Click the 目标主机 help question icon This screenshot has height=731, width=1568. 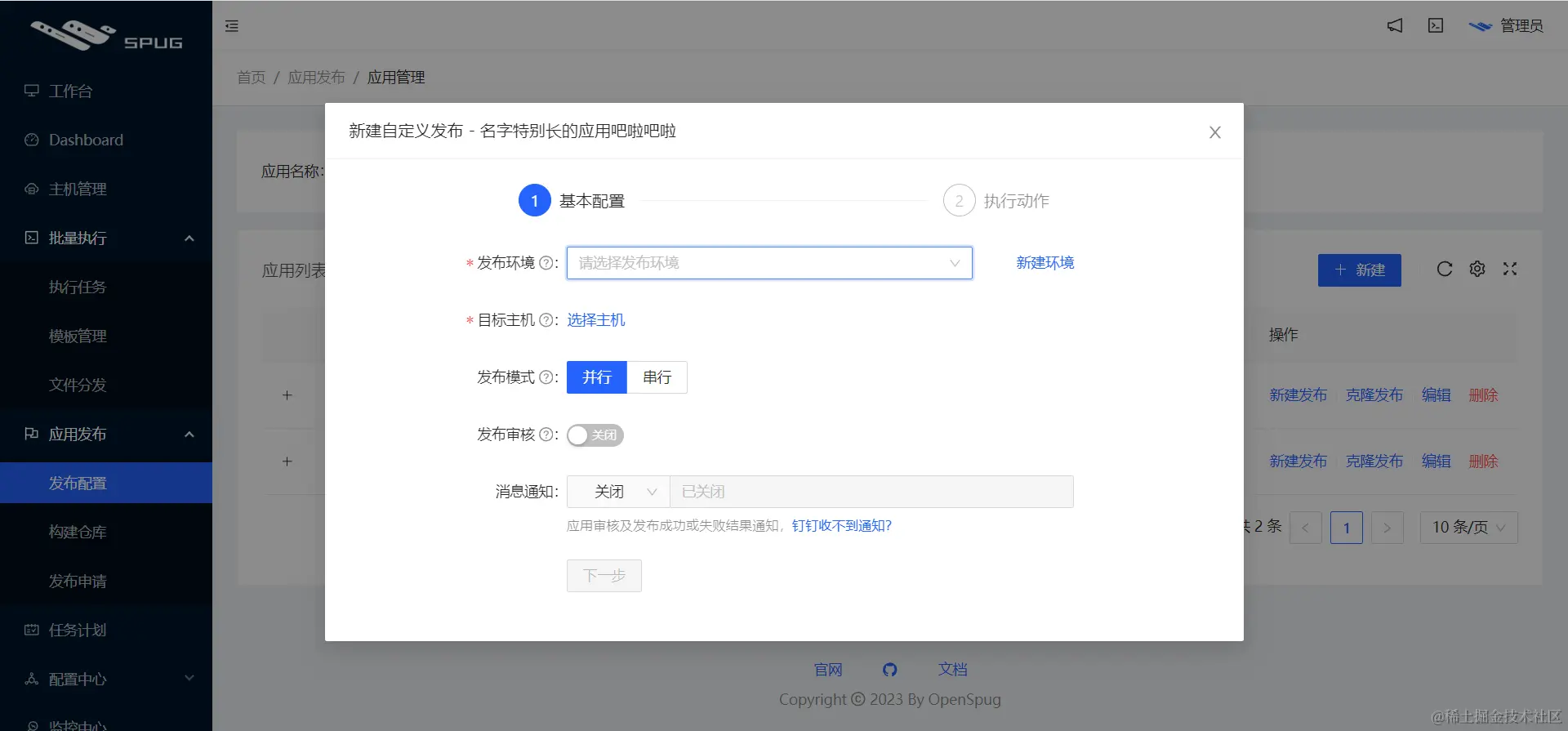tap(546, 320)
